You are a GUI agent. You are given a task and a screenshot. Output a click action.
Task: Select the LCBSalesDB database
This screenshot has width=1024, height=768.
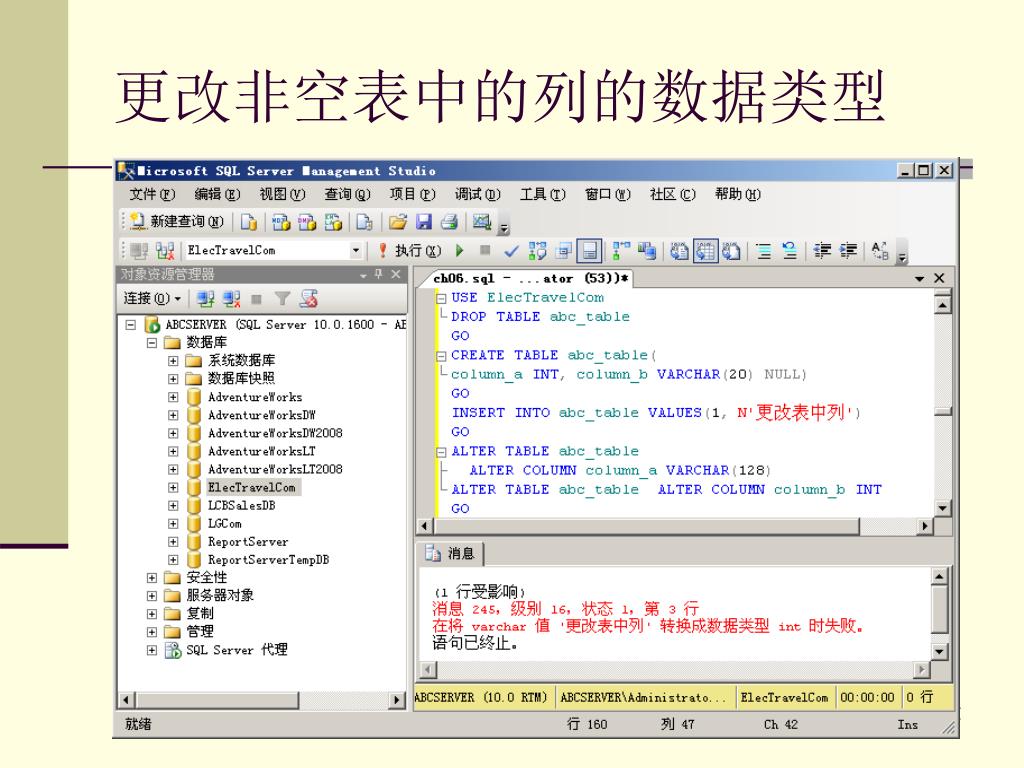[241, 505]
